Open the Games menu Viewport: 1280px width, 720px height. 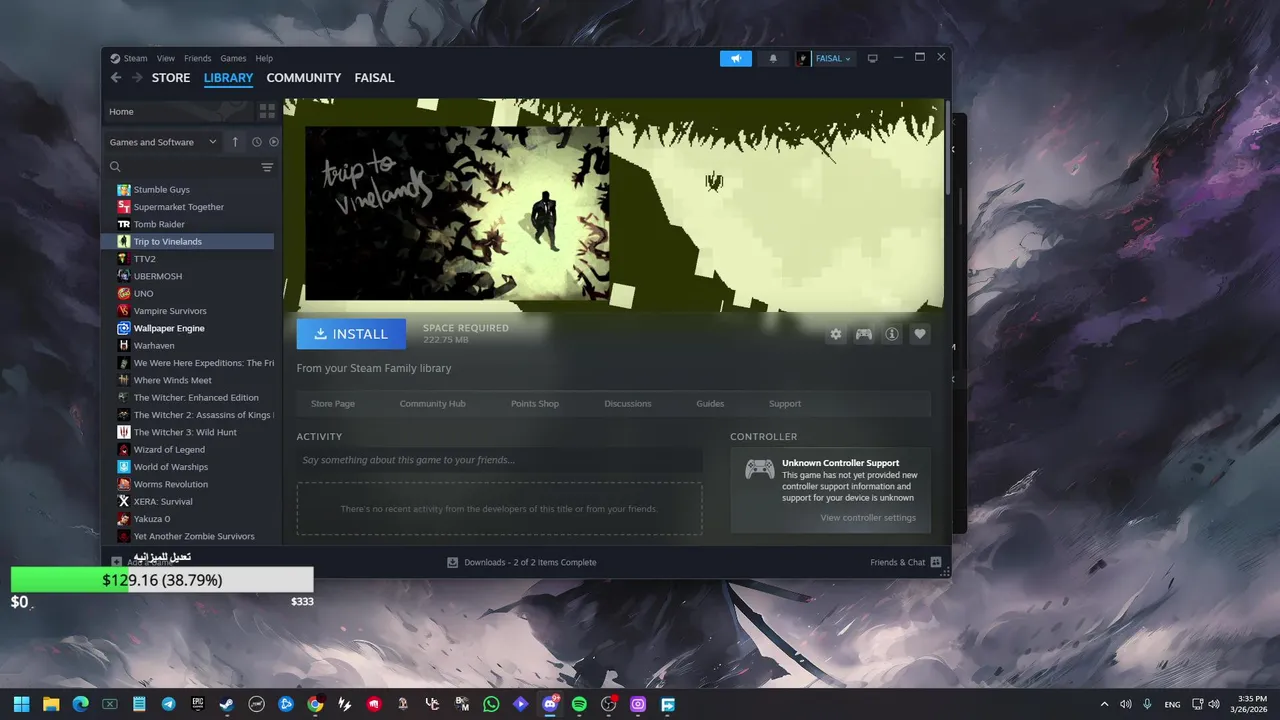click(233, 58)
